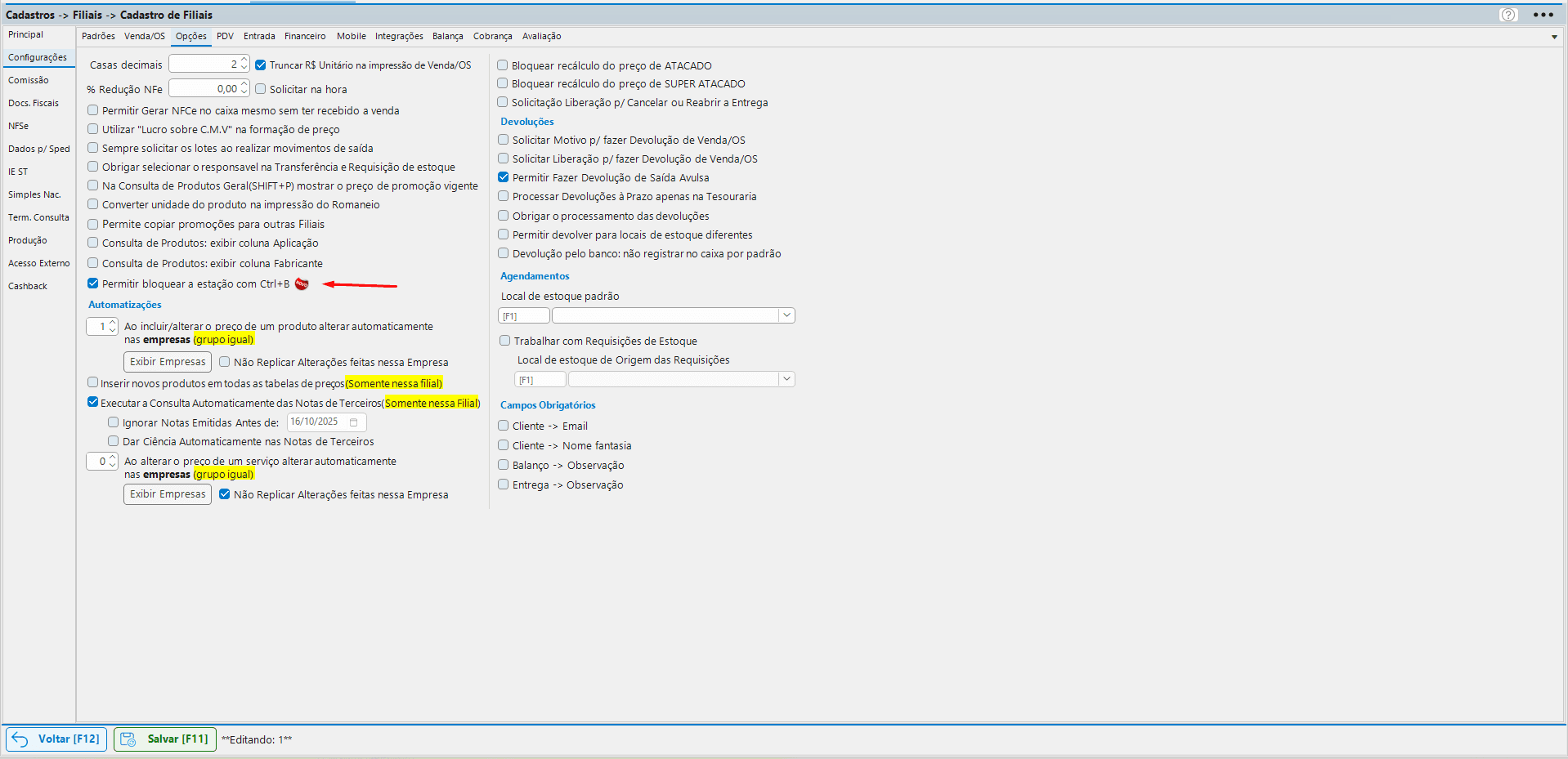Check Cliente -> Email obrigatório

click(504, 426)
